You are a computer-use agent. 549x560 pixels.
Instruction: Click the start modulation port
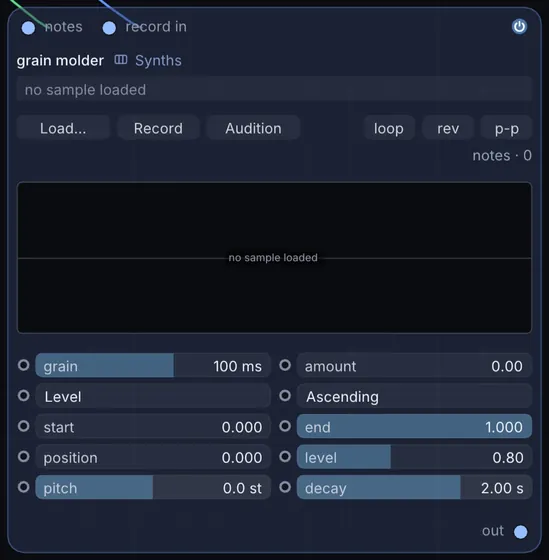click(24, 426)
